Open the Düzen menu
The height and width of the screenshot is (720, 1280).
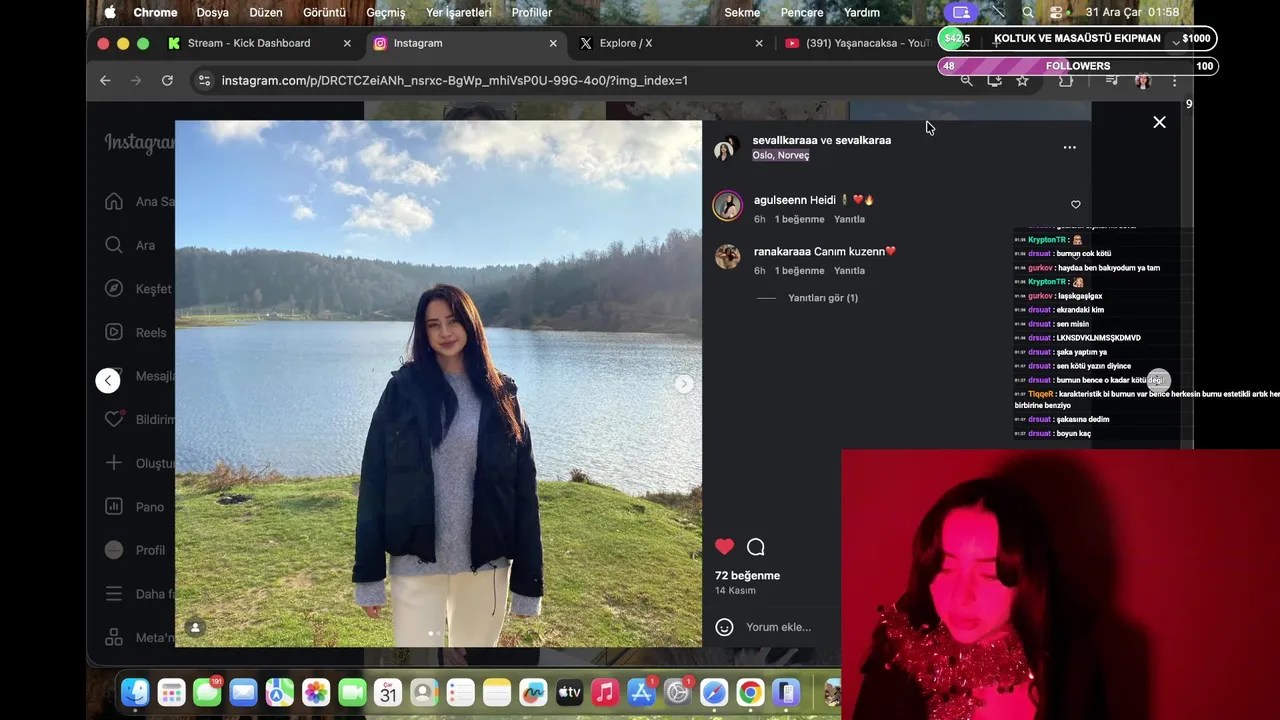click(266, 12)
